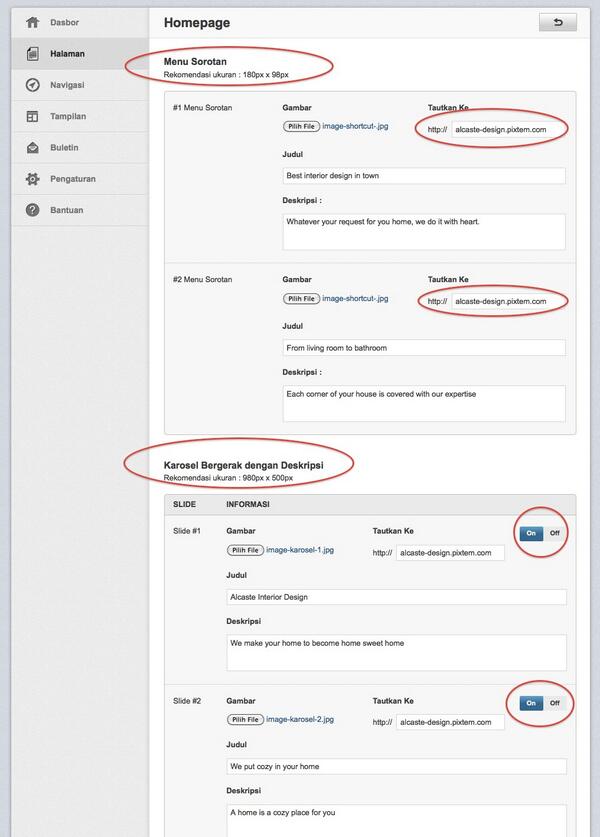The image size is (600, 837).
Task: Click the image-karosel-2.jpg file name
Action: 300,720
